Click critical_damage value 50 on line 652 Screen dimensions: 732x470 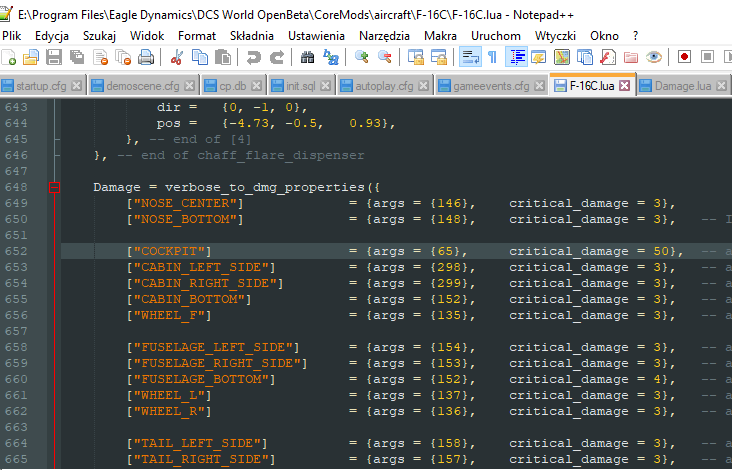[x=662, y=251]
